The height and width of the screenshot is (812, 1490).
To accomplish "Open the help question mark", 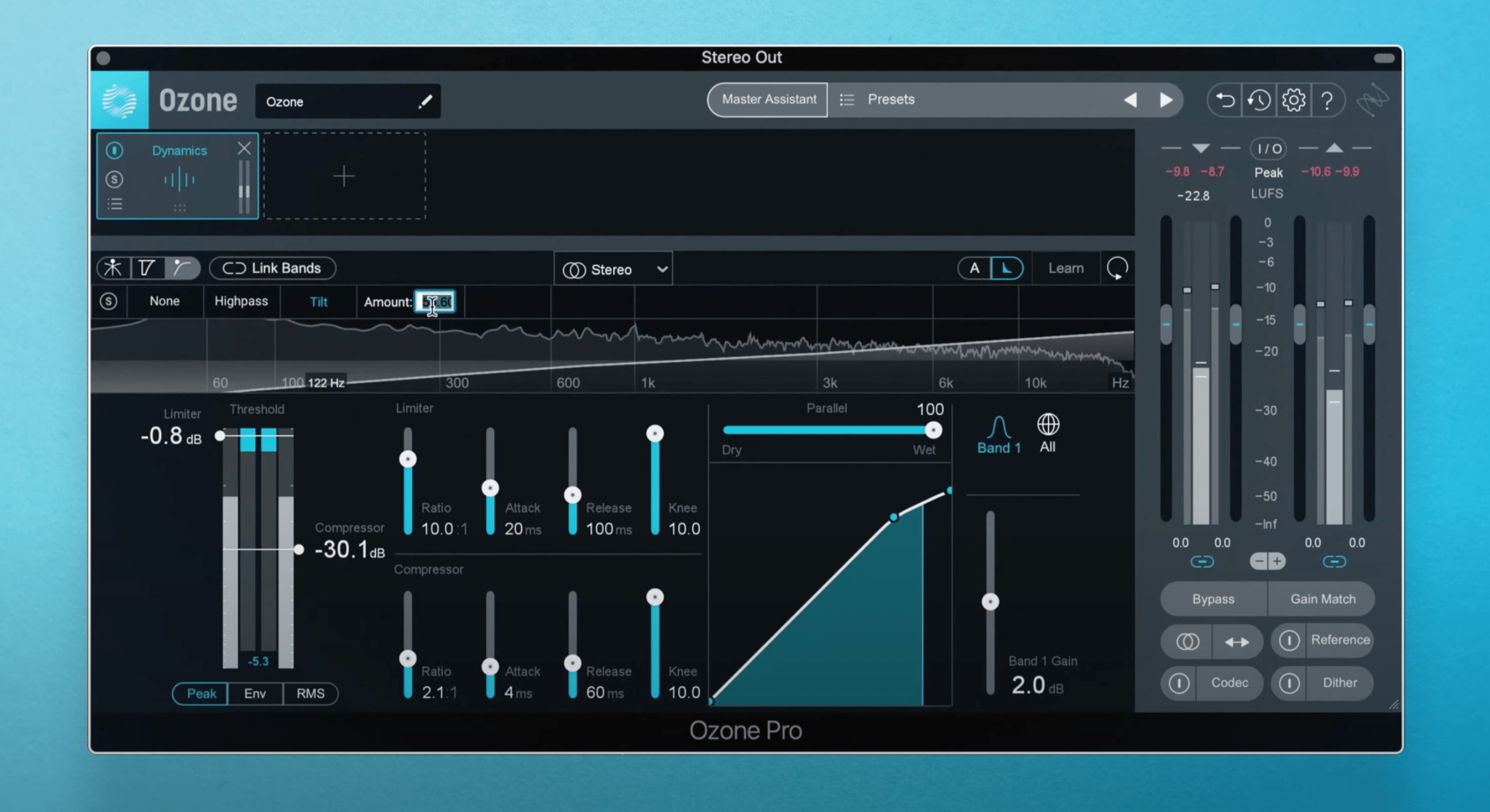I will point(1328,101).
